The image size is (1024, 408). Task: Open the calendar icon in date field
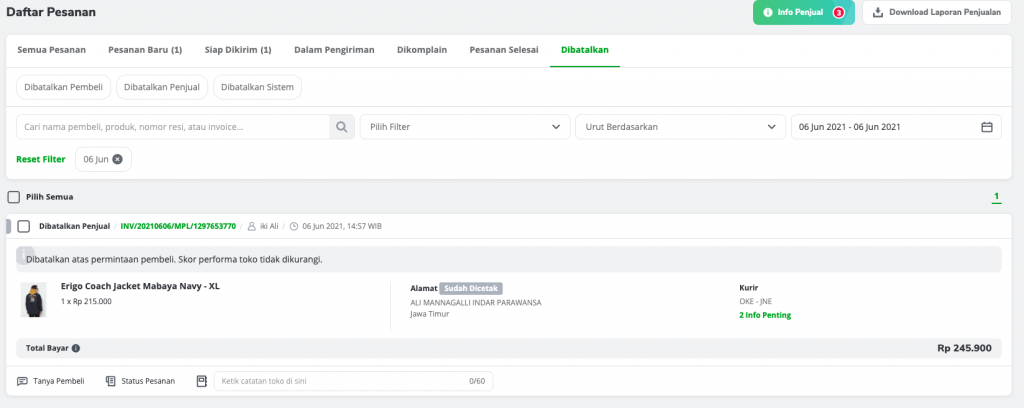click(x=987, y=127)
